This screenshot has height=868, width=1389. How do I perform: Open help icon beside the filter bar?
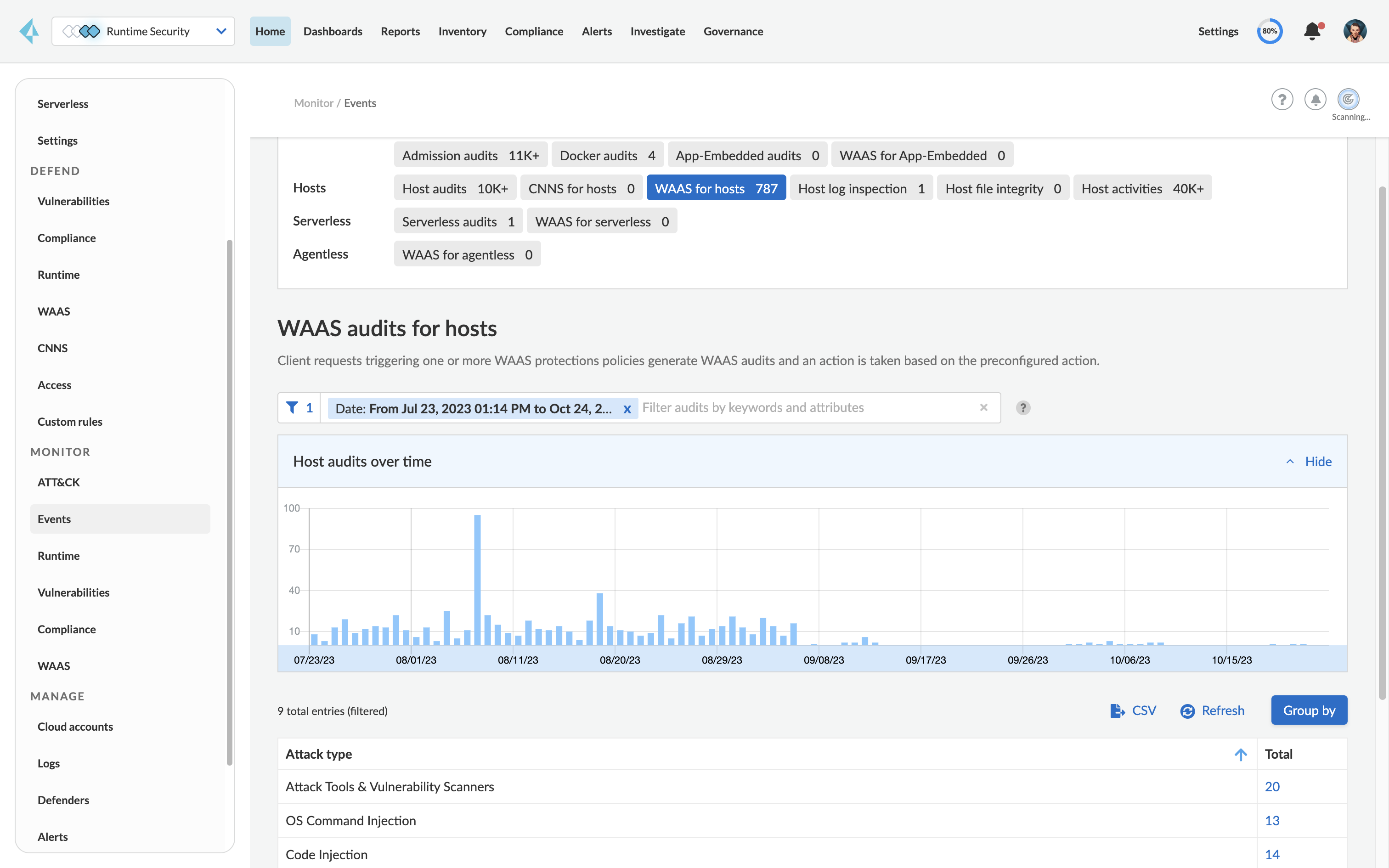tap(1023, 408)
